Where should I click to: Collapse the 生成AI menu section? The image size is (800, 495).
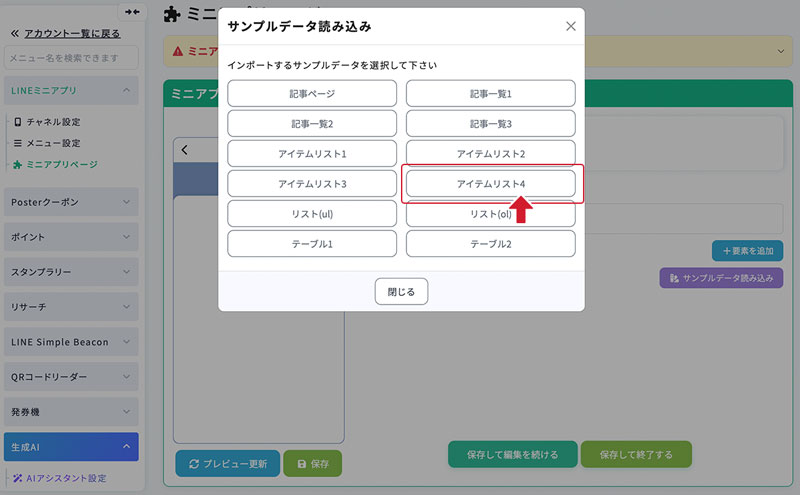(71, 447)
